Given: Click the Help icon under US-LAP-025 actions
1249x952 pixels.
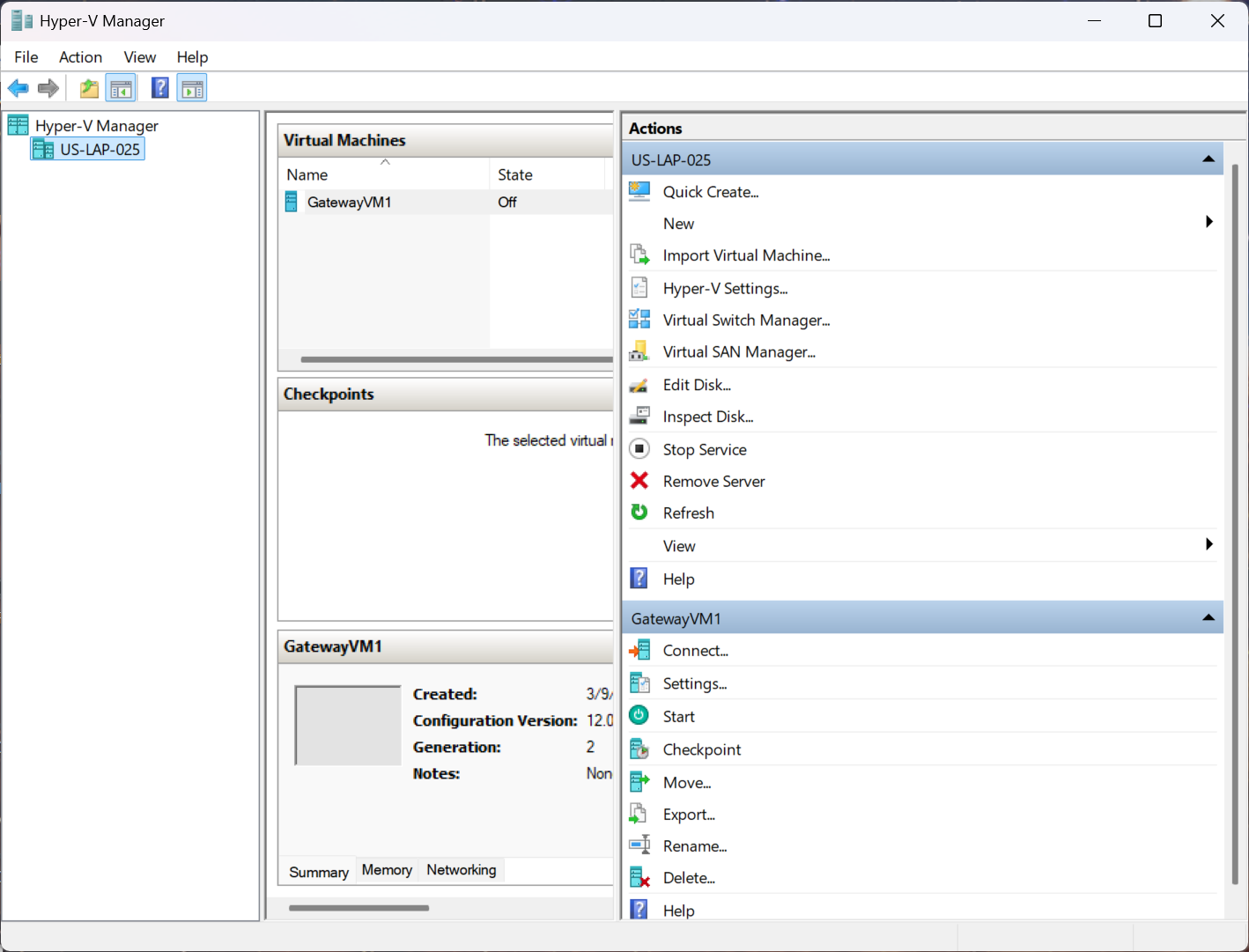Looking at the screenshot, I should pos(639,579).
